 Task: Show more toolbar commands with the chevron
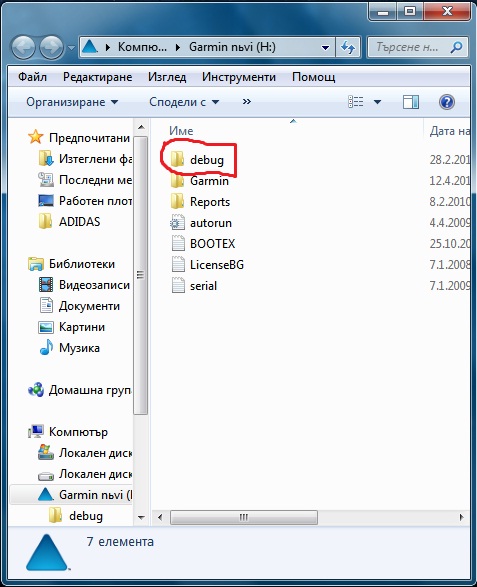(x=246, y=101)
